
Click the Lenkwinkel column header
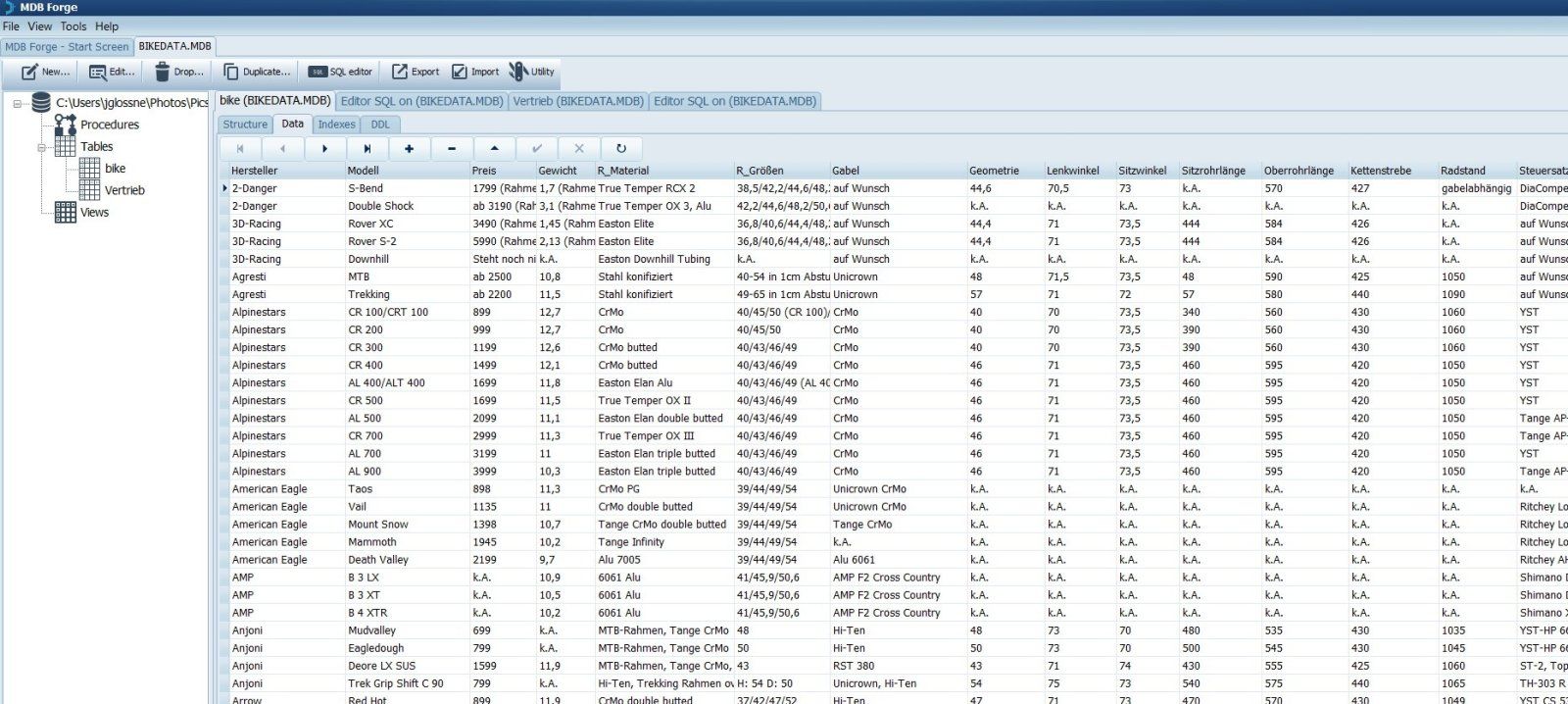(1080, 171)
